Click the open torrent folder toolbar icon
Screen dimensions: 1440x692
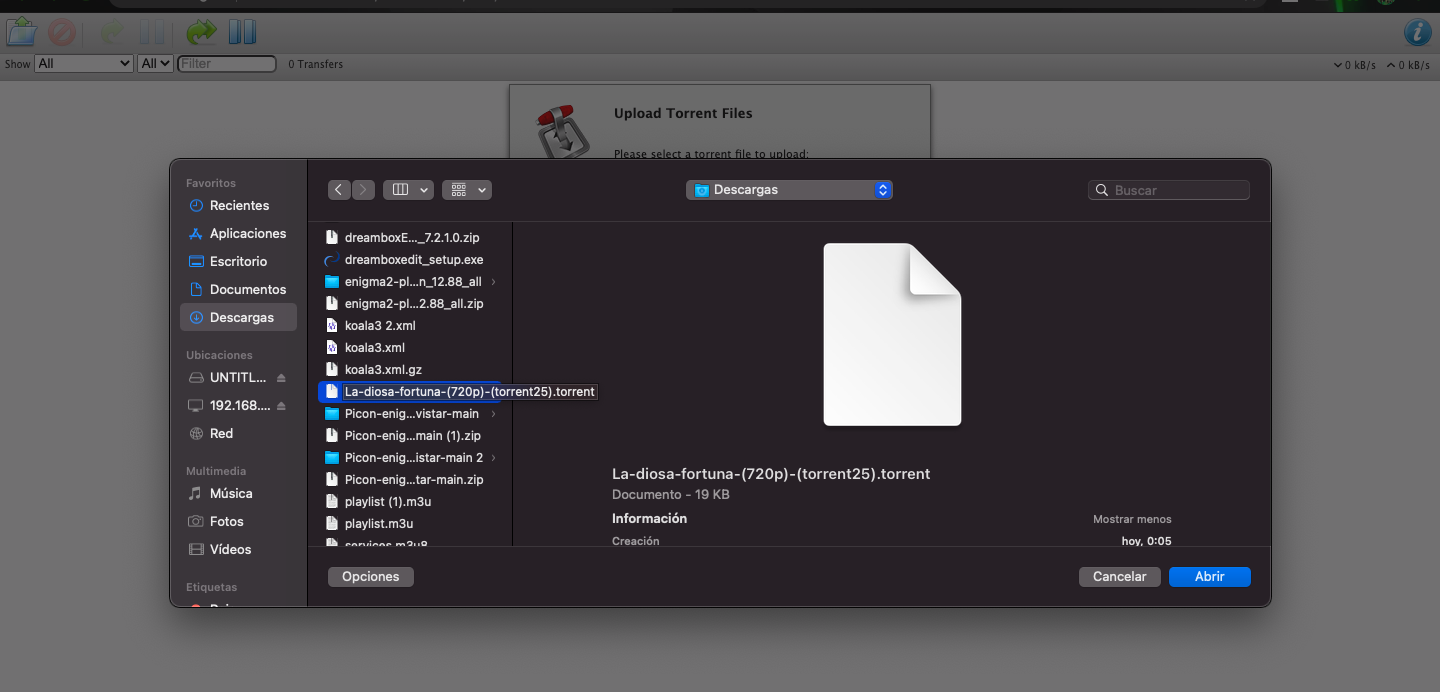pos(21,32)
